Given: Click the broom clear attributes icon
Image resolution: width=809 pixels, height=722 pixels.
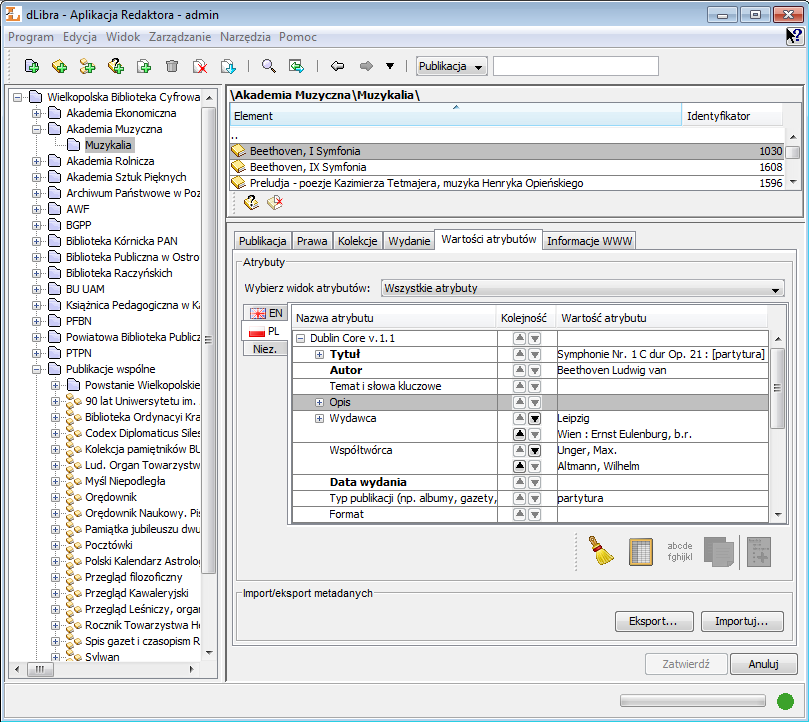Looking at the screenshot, I should 601,551.
